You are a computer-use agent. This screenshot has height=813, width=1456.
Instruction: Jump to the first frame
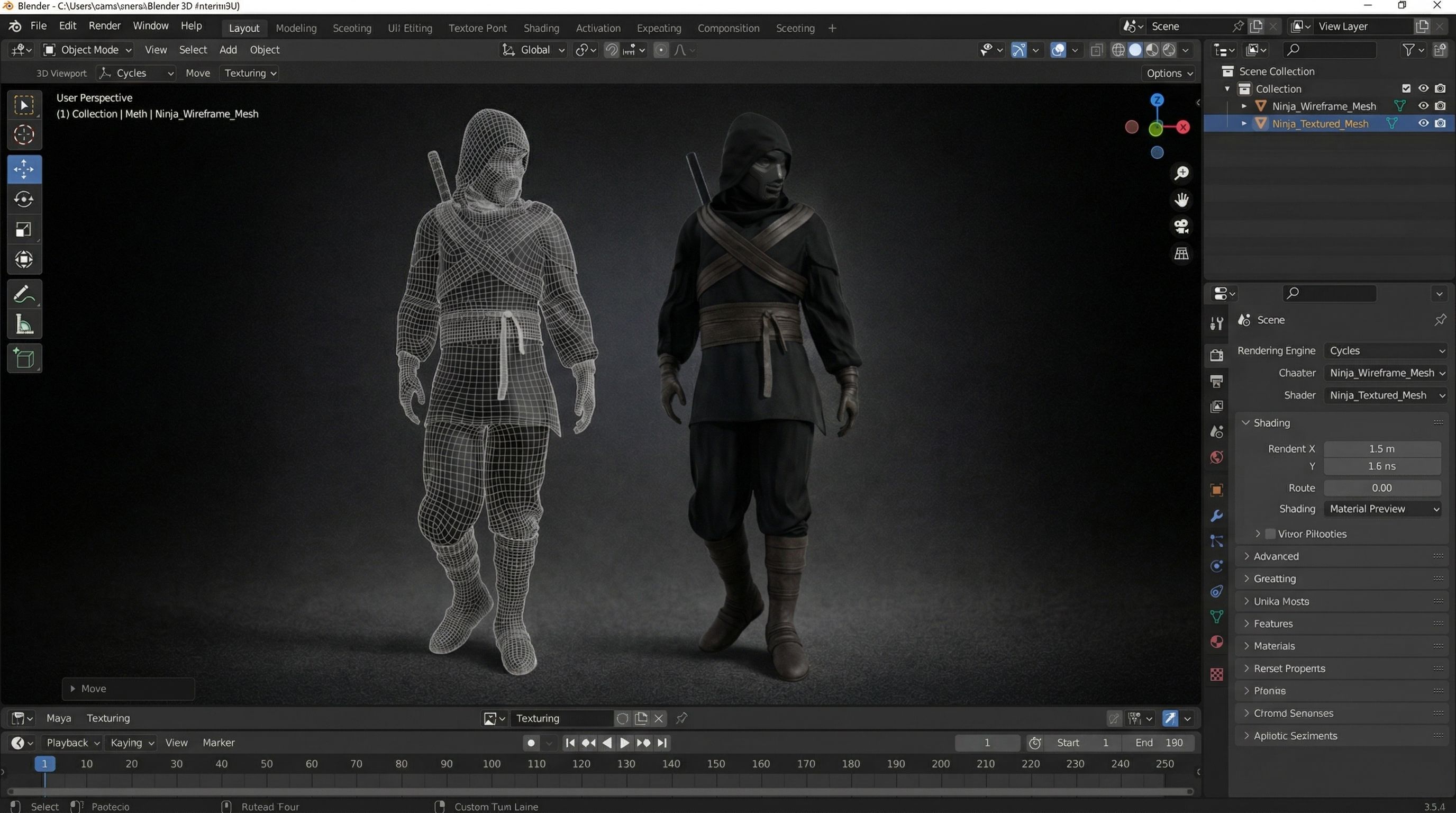(x=570, y=742)
